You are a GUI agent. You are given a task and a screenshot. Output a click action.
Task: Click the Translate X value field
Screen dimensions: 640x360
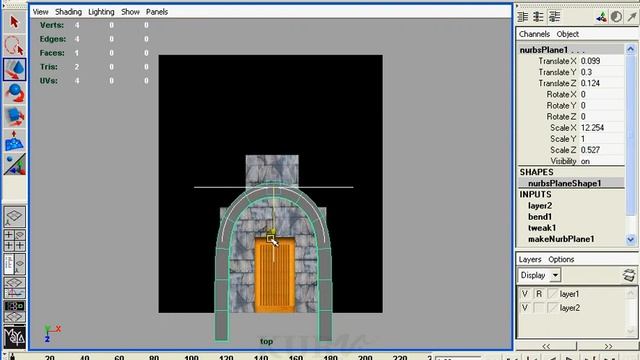point(601,61)
